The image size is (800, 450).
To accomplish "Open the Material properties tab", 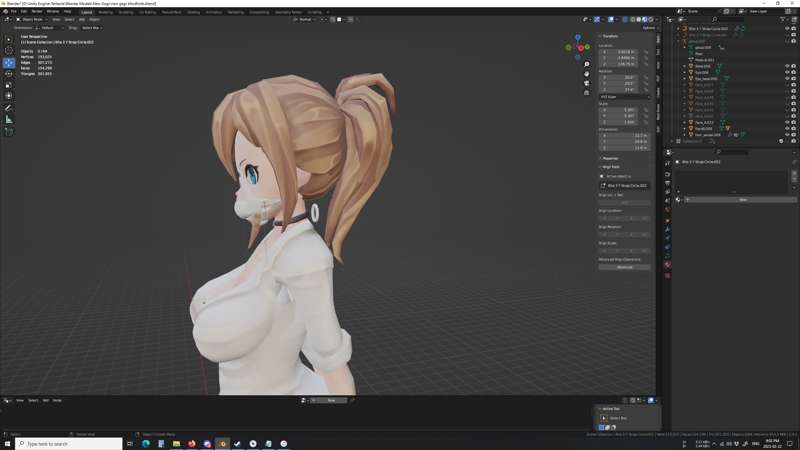I will click(667, 265).
